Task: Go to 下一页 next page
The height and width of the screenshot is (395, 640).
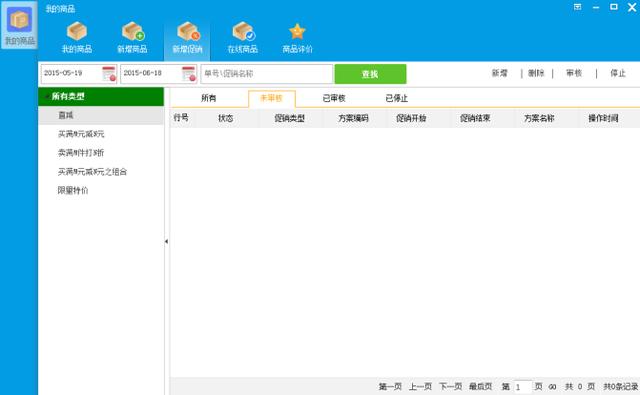Action: point(450,386)
